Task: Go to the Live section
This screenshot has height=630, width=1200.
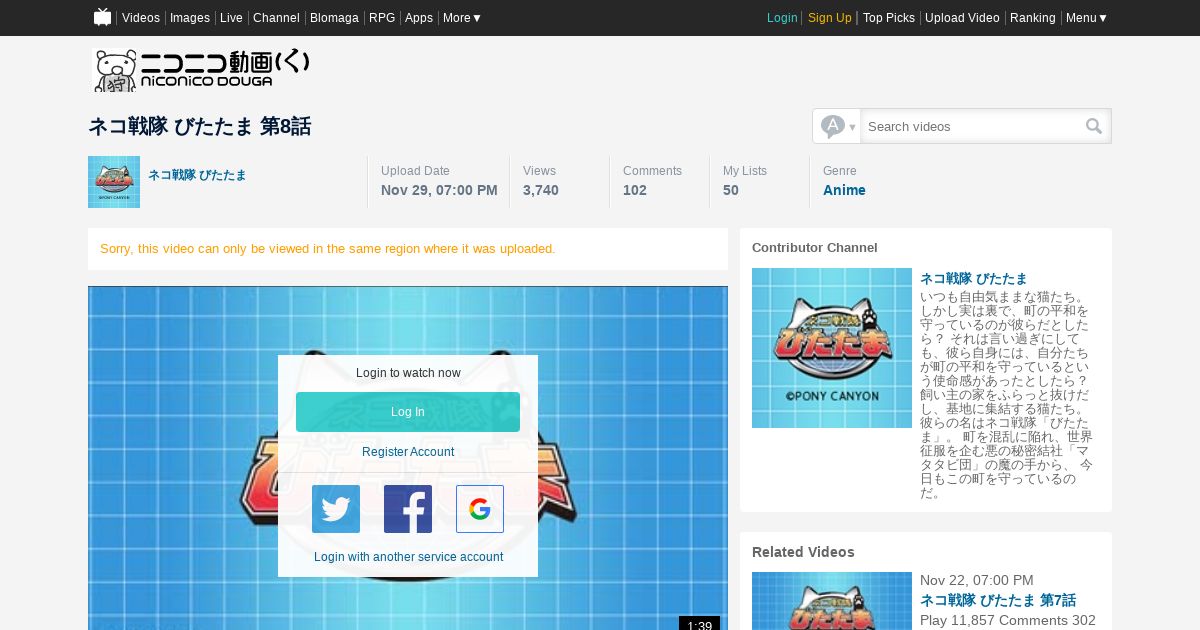Action: tap(231, 18)
